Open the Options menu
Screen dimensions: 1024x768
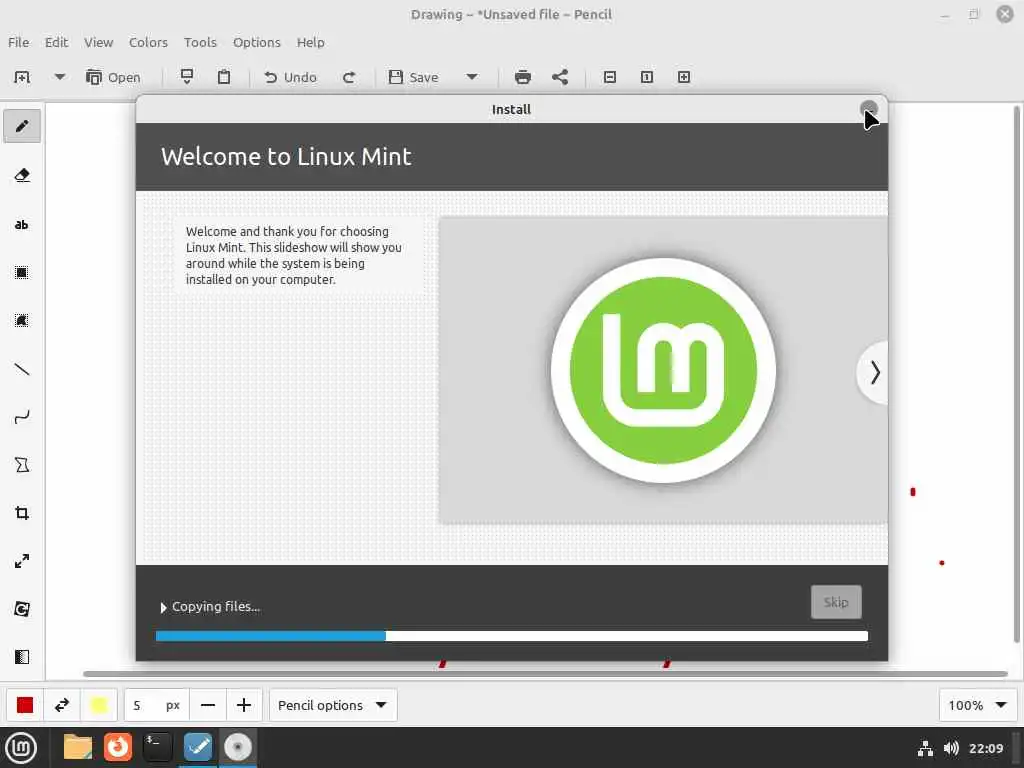(257, 42)
